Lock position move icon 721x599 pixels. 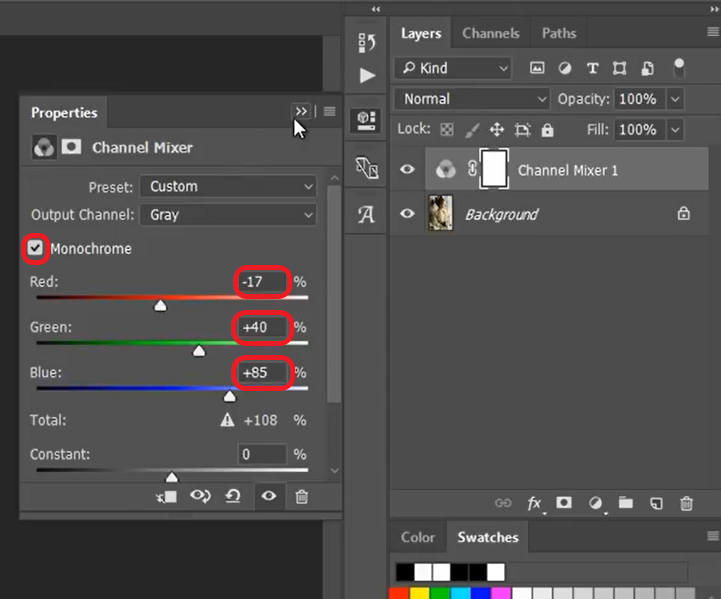(x=497, y=130)
